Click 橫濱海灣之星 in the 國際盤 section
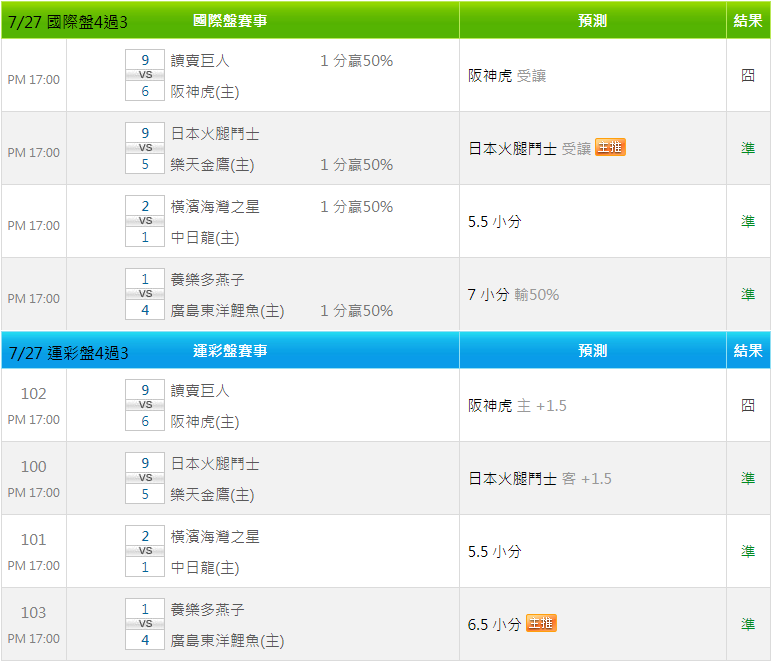Viewport: 771px width, 662px height. click(215, 207)
